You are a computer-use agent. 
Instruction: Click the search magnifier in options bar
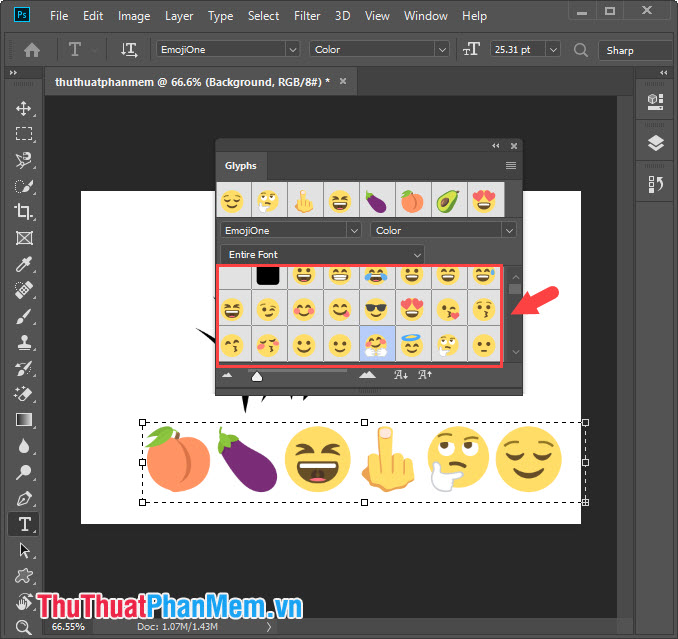pyautogui.click(x=580, y=50)
